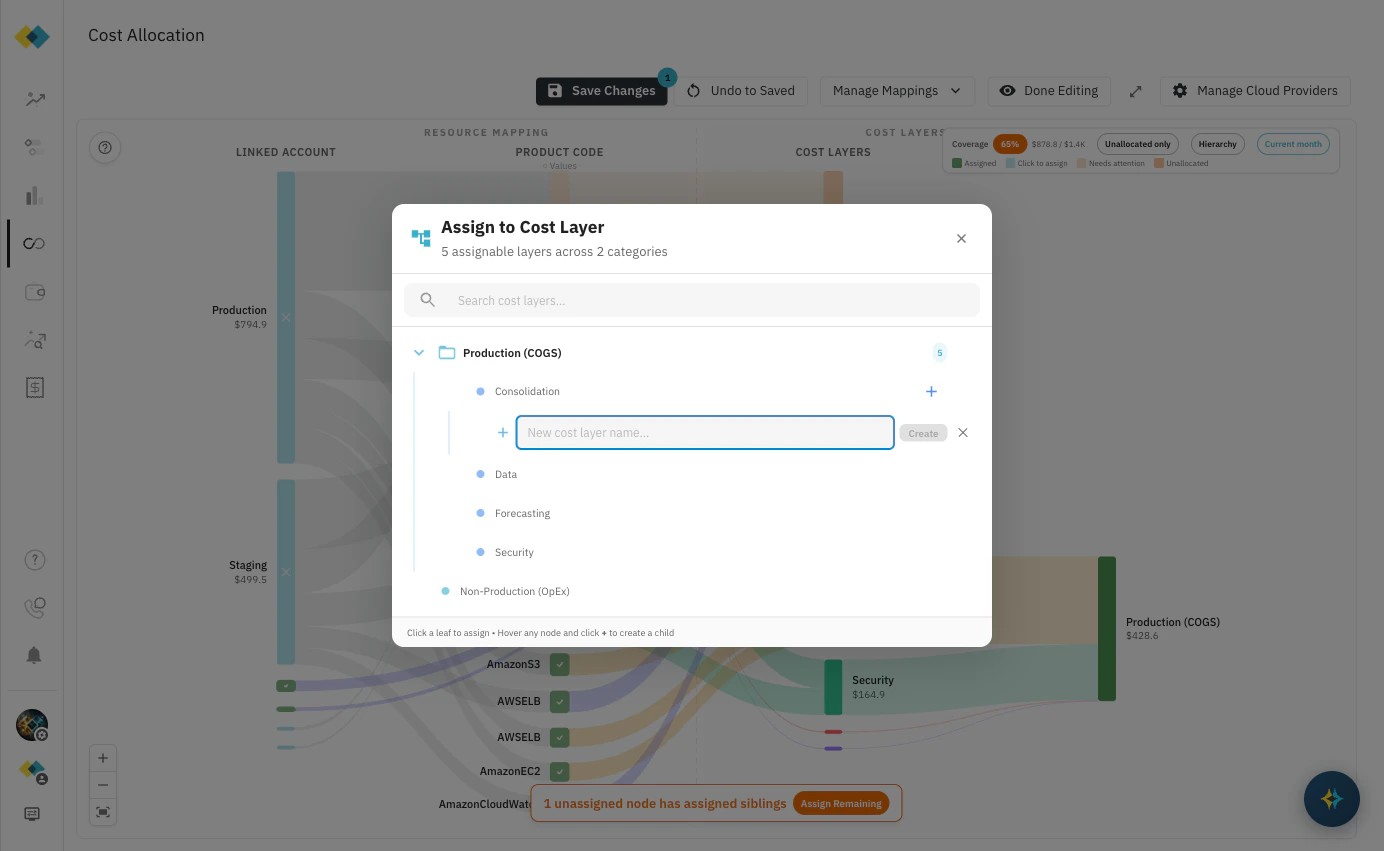
Task: Click the unassigned node warning message
Action: [665, 804]
